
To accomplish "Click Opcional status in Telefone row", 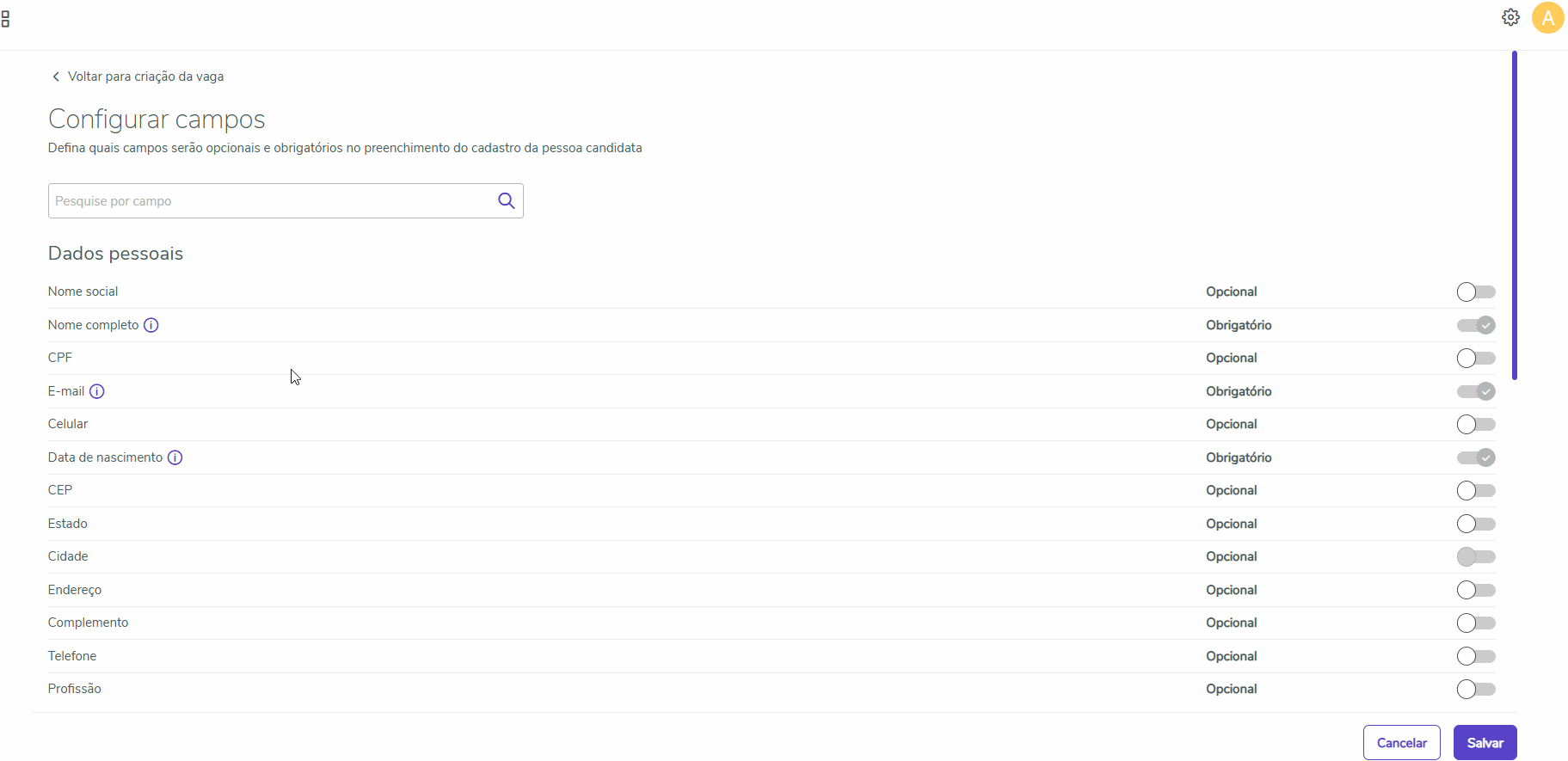I will pos(1232,656).
